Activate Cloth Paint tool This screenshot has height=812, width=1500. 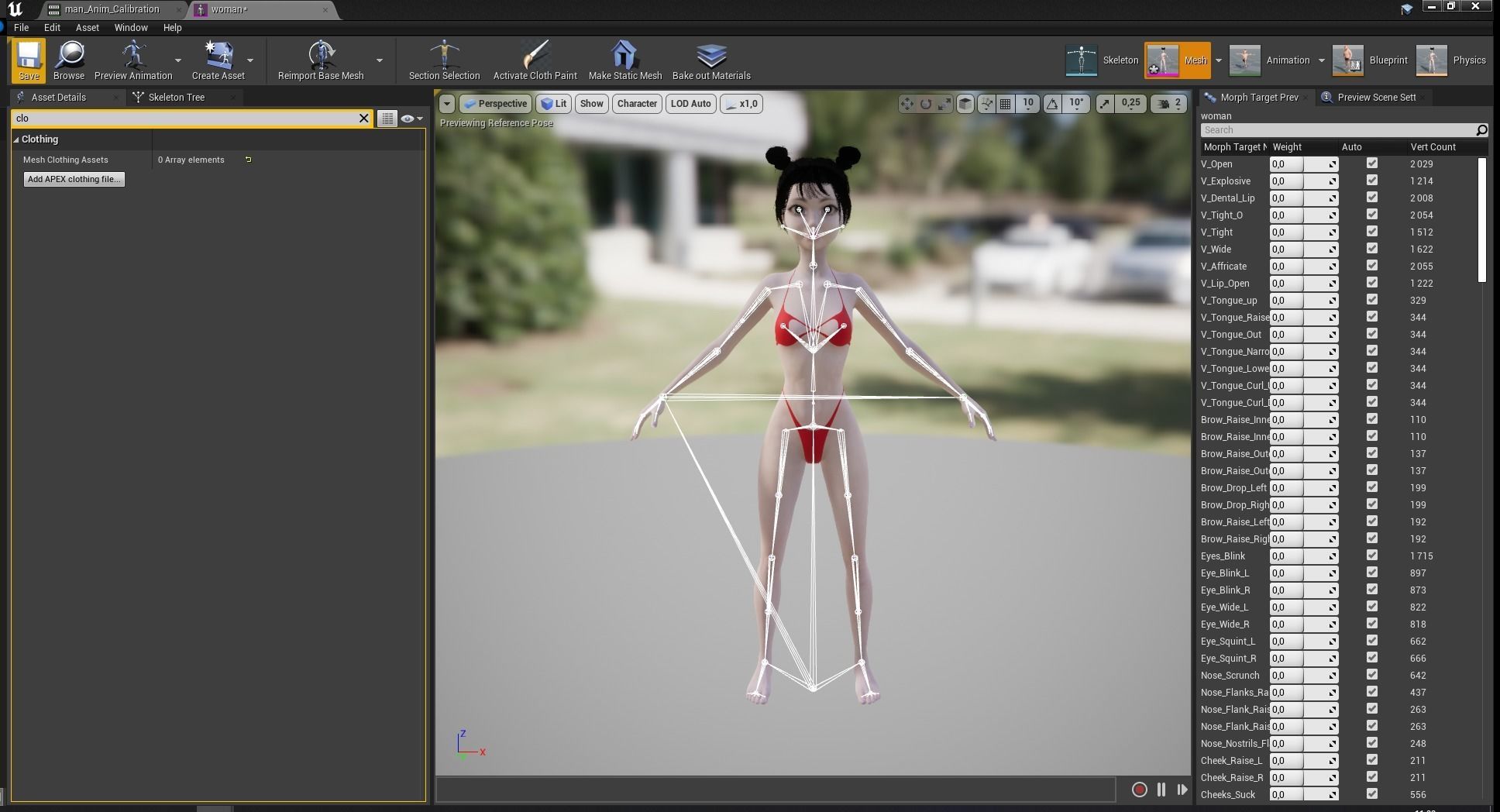pos(535,60)
